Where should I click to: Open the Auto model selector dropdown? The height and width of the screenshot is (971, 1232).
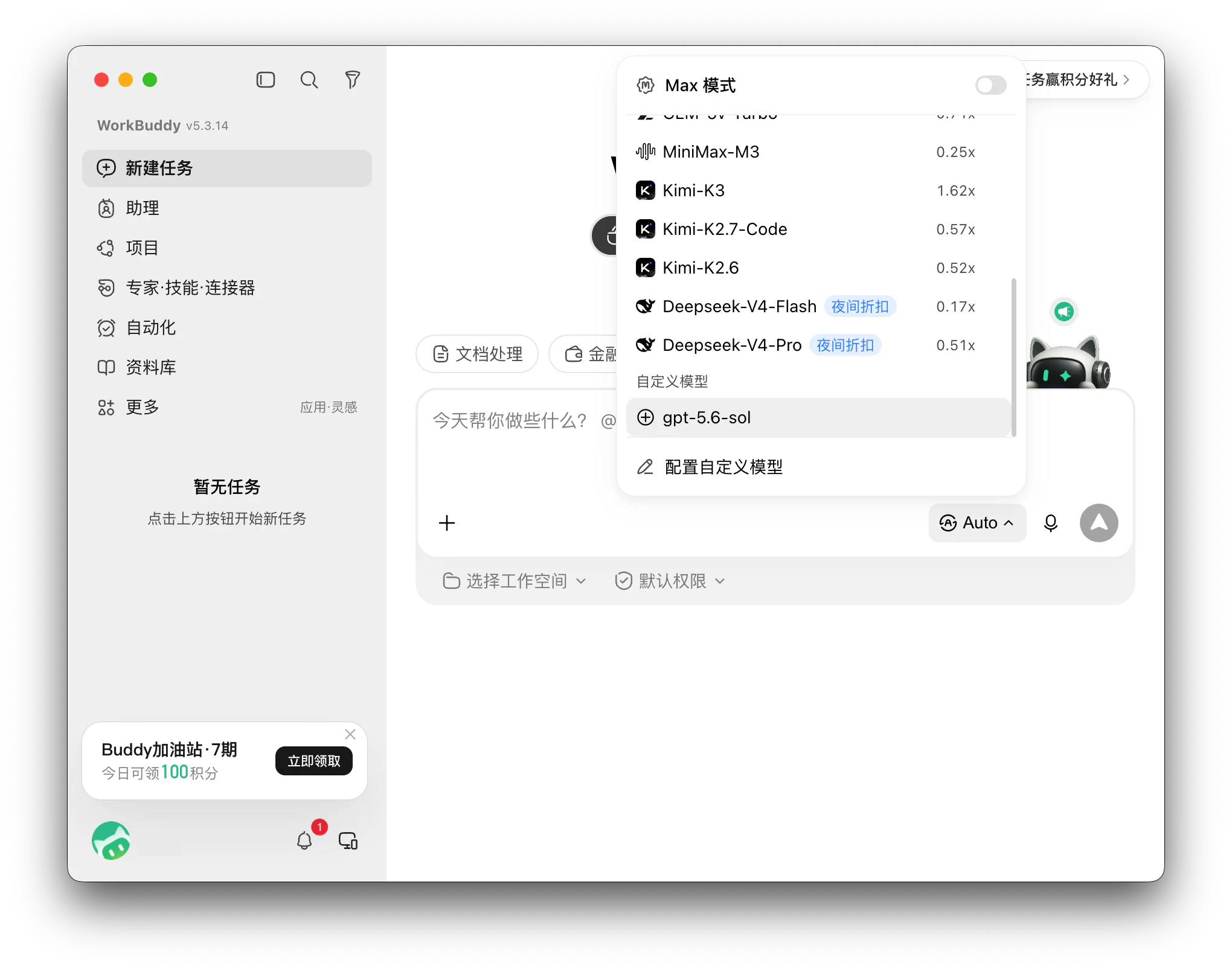977,523
